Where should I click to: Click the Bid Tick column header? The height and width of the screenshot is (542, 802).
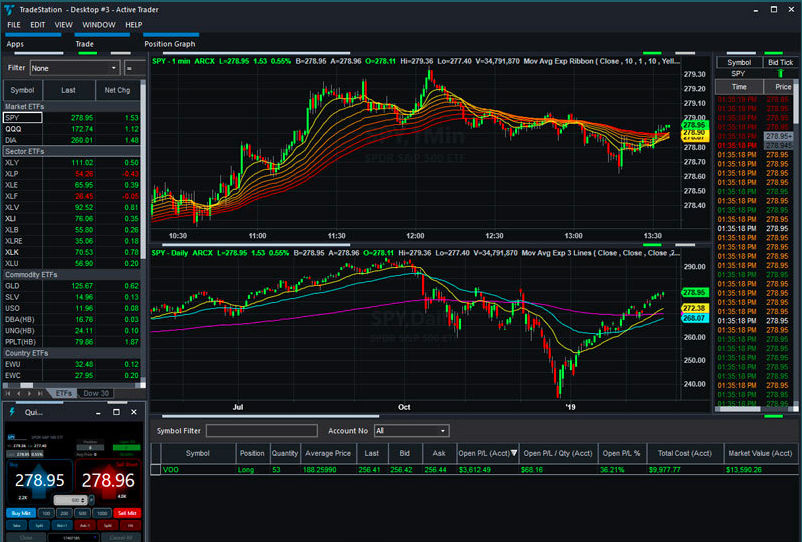(x=781, y=62)
